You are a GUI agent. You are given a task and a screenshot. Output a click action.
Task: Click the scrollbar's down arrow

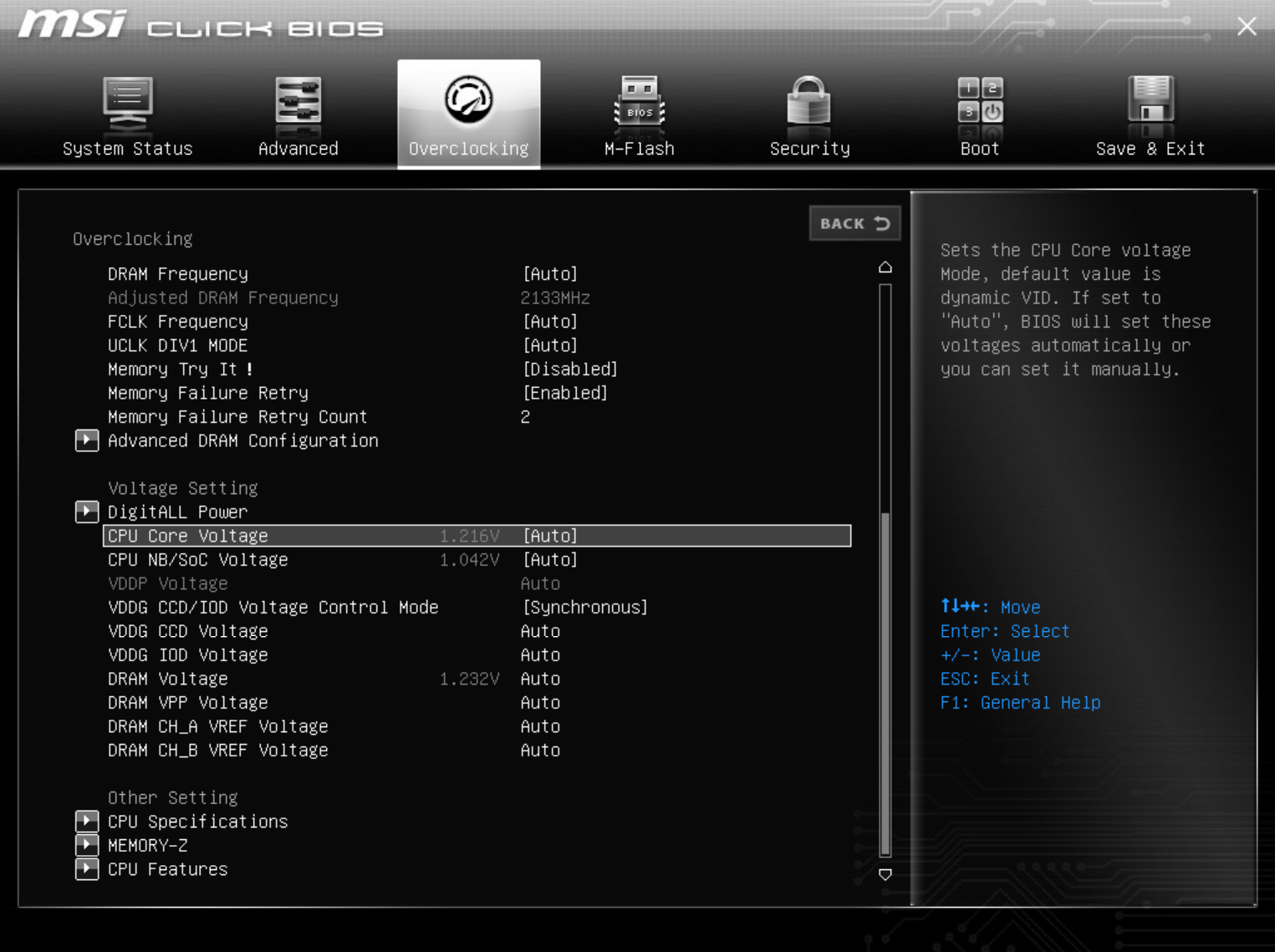(x=885, y=875)
